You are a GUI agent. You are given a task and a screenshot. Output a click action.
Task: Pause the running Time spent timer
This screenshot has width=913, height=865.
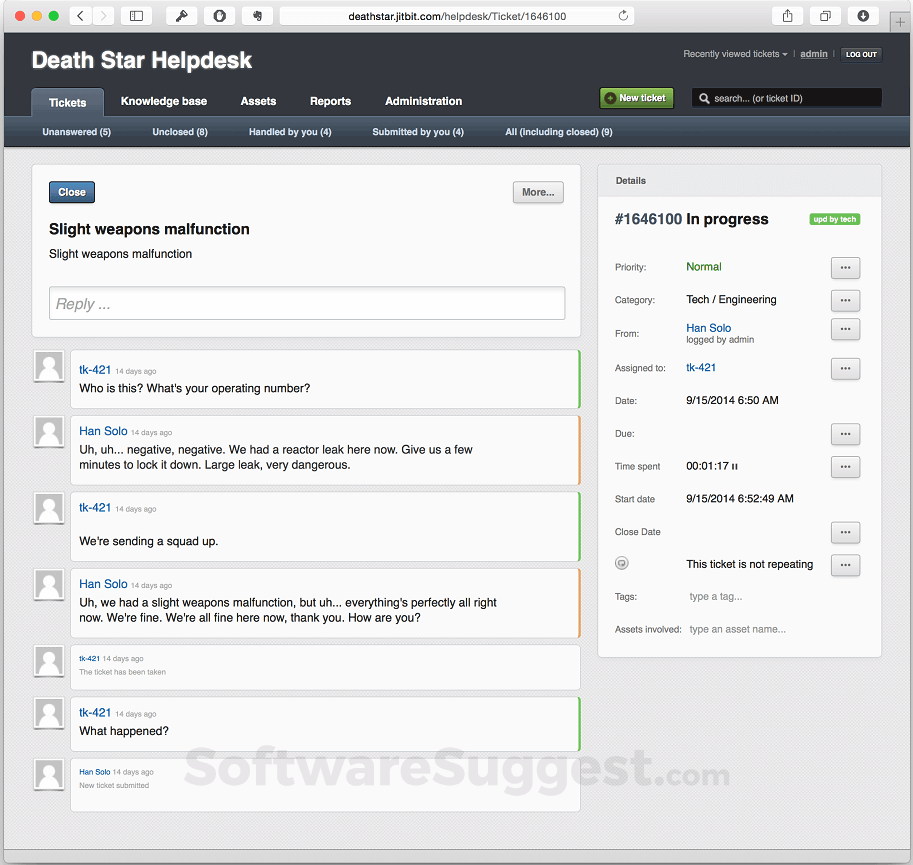[734, 464]
